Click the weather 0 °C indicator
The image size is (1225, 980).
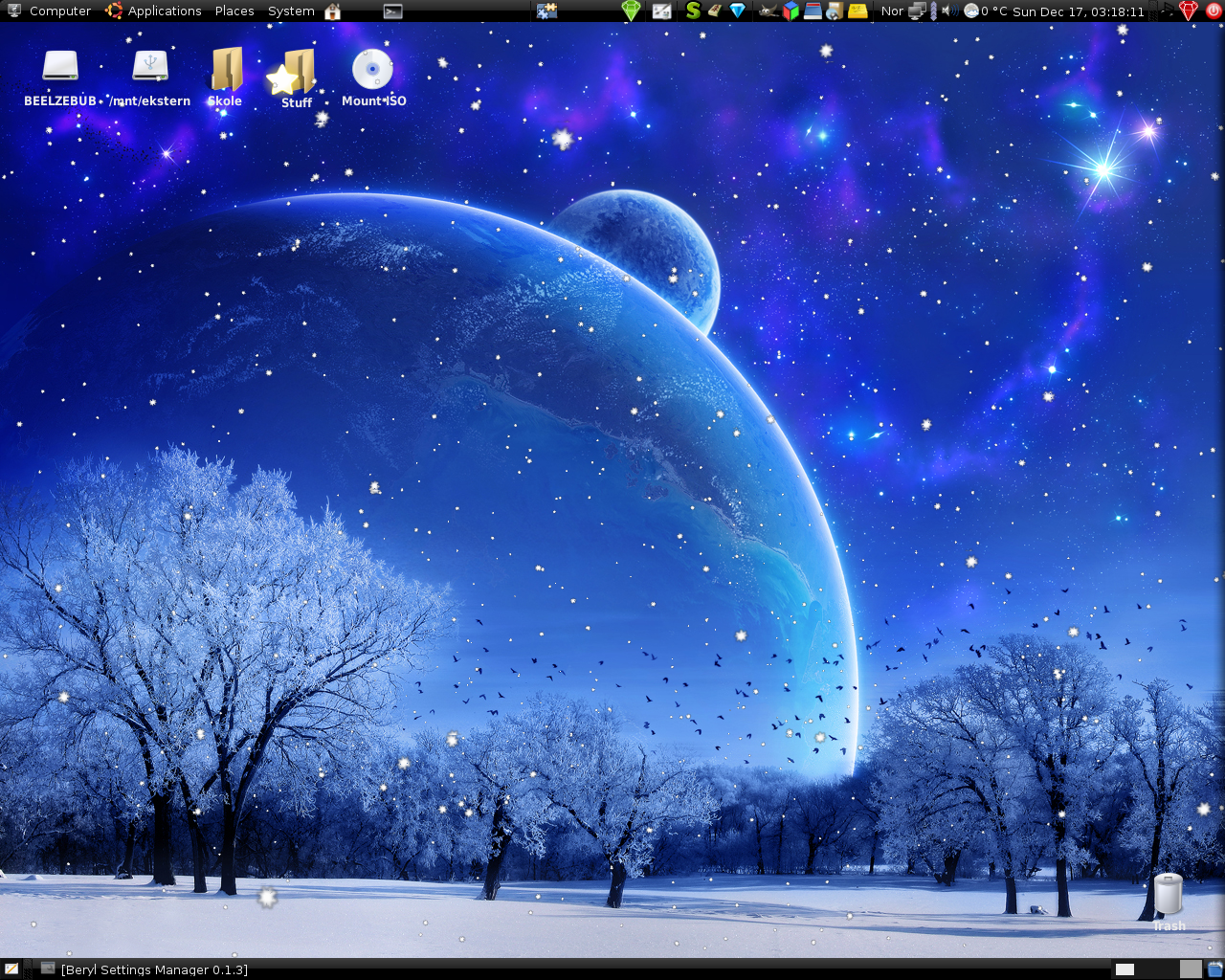[x=985, y=11]
